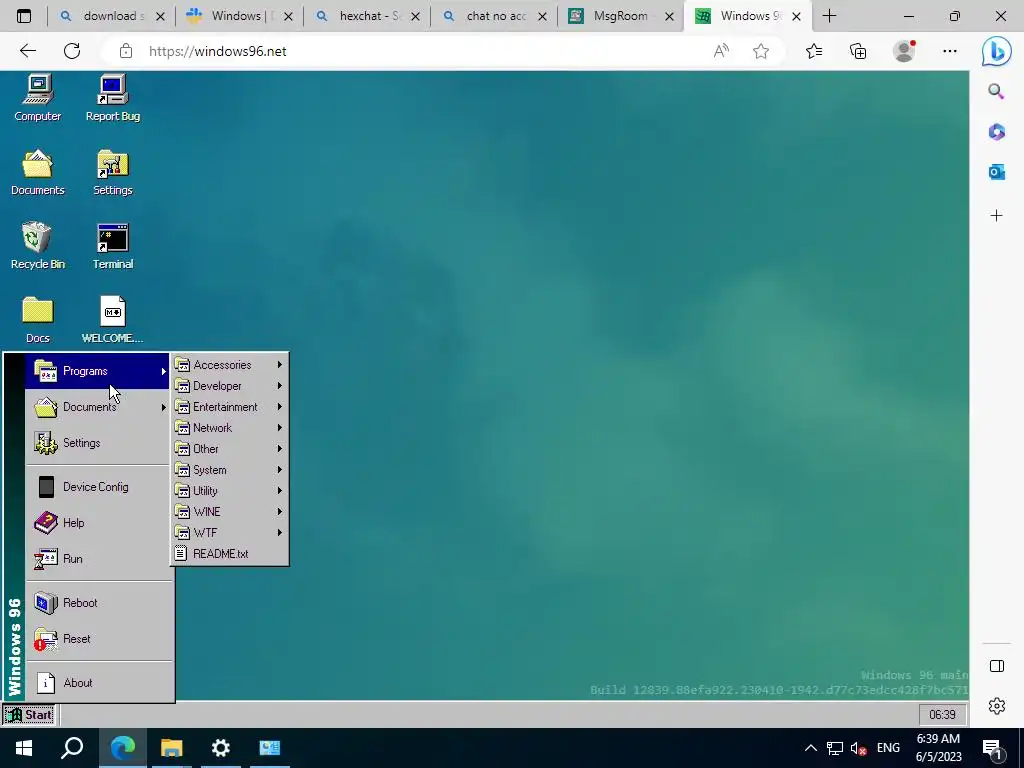Open the tab actions menu icon

pos(24,16)
